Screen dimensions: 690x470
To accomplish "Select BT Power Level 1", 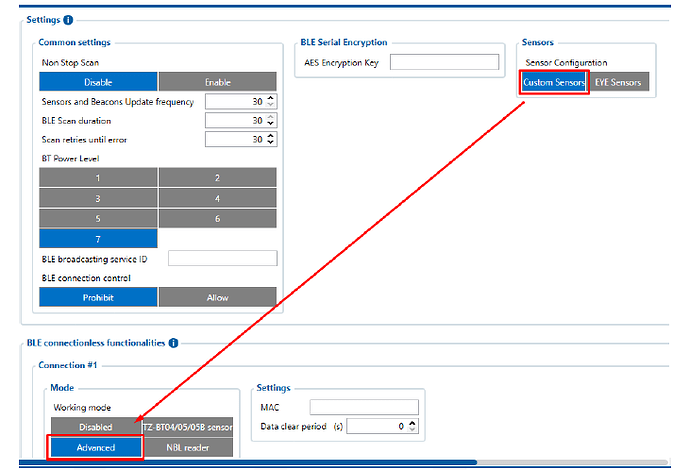I will pyautogui.click(x=98, y=177).
